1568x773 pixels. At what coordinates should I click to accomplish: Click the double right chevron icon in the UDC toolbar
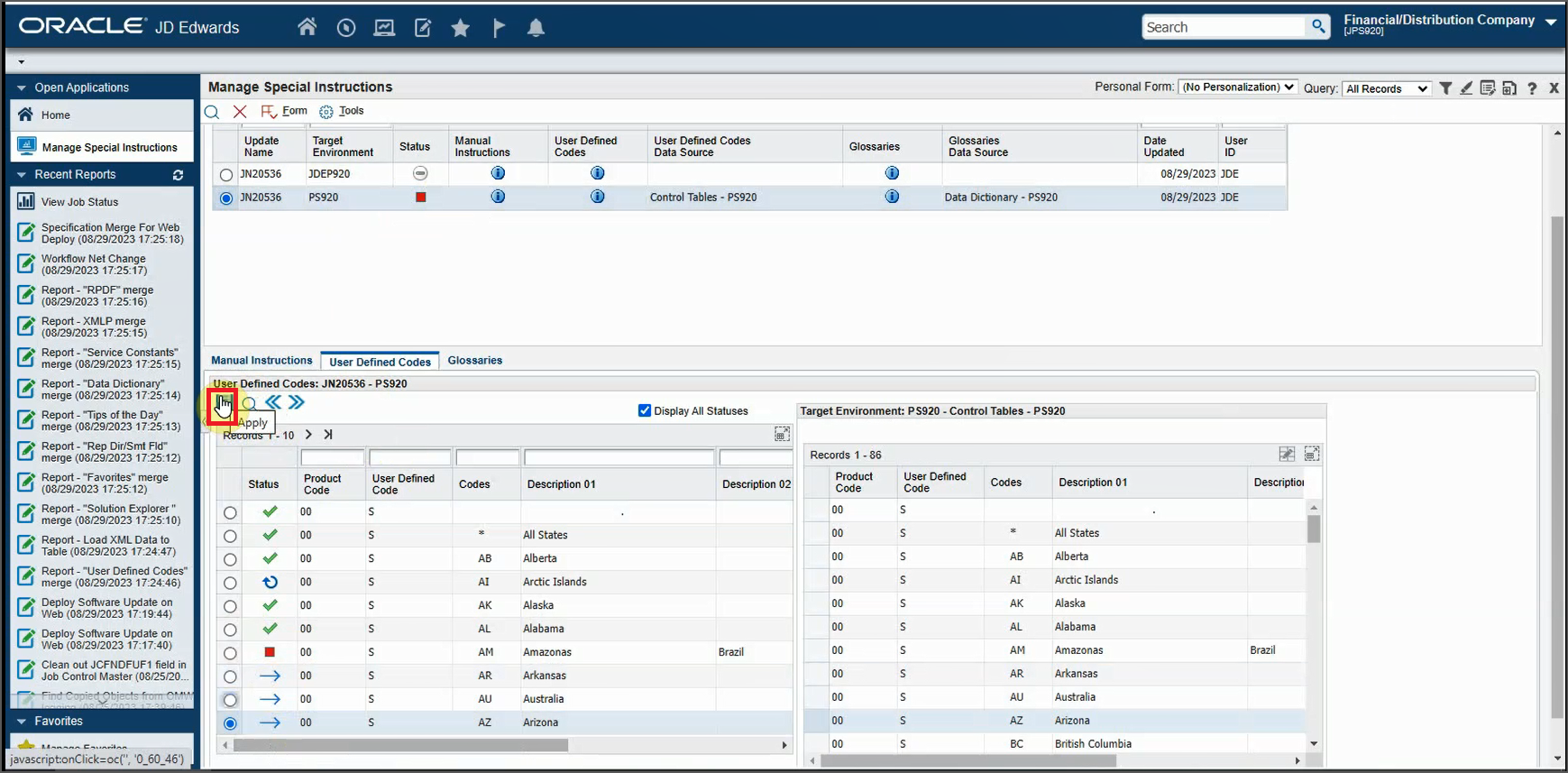[297, 402]
